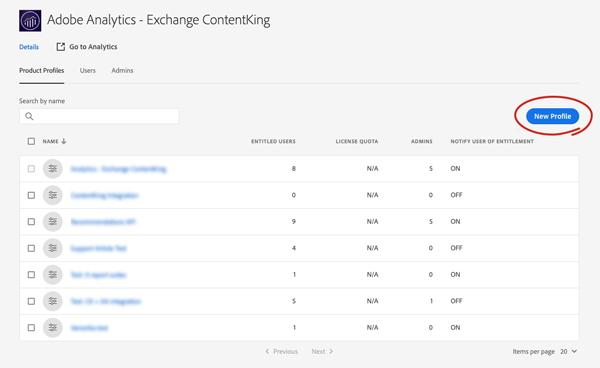This screenshot has width=600, height=368.
Task: Click the OFF value in the 0-entitled-users row
Action: click(457, 195)
